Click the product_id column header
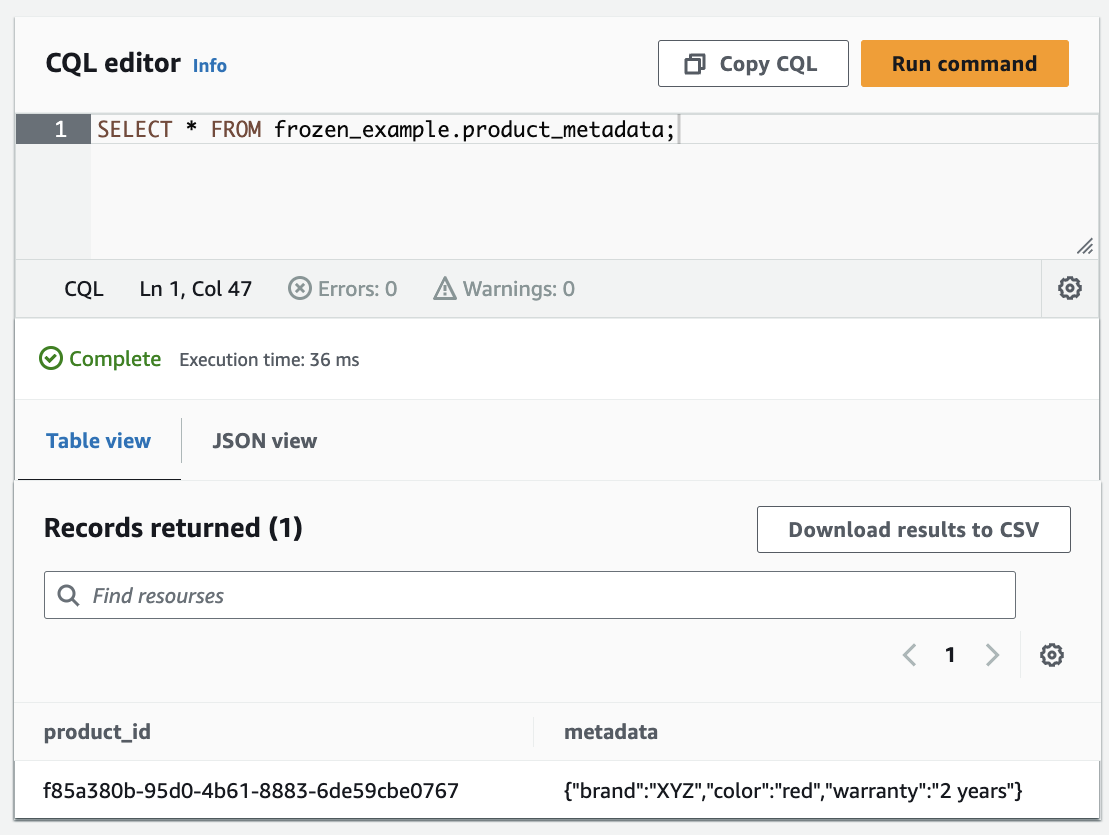The height and width of the screenshot is (835, 1109). (x=97, y=732)
